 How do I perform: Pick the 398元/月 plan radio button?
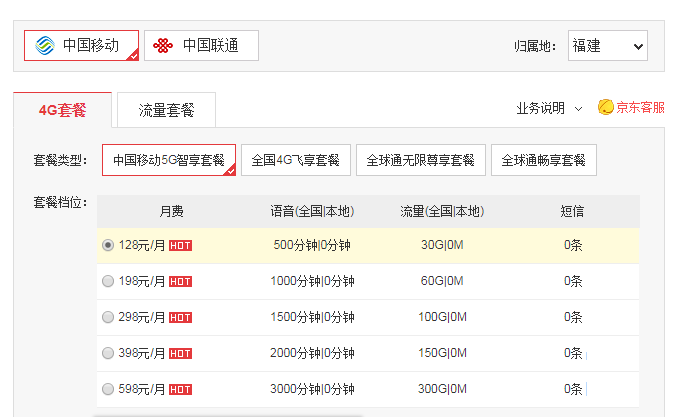tap(108, 353)
